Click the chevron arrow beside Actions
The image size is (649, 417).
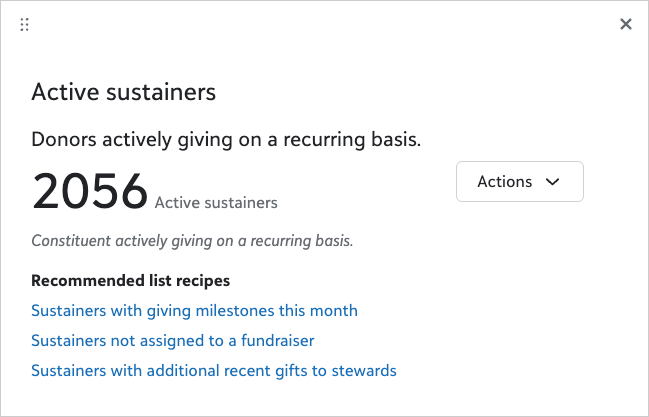tap(552, 182)
